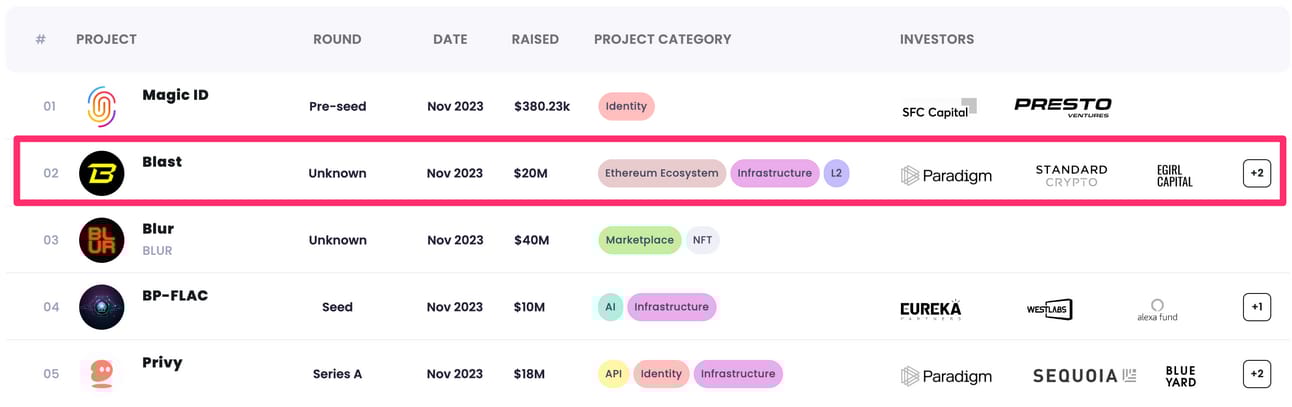Expand +2 more investors for Blast

tap(1256, 173)
